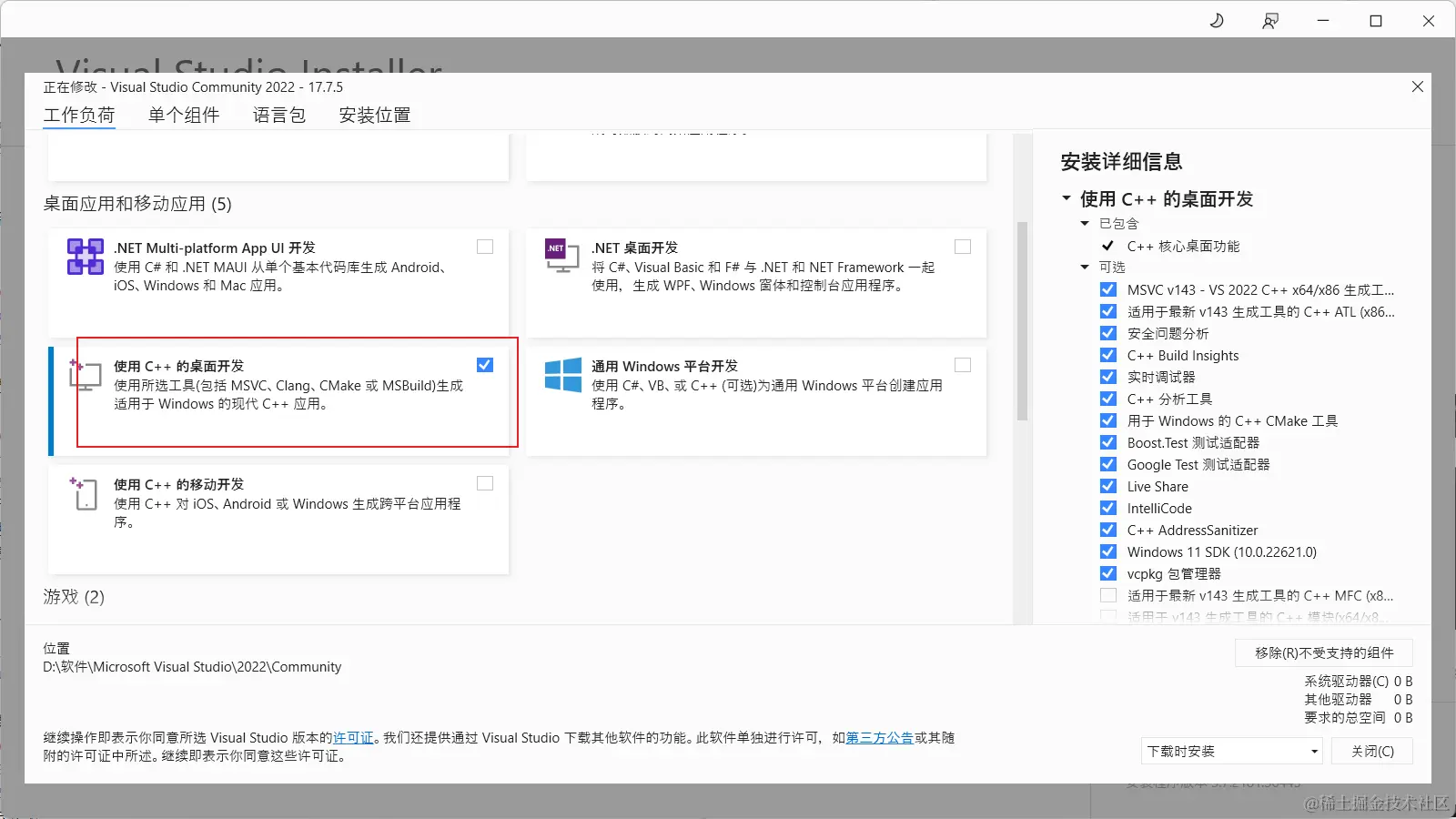
Task: Click the workloads list vertical scrollbar
Action: coord(1023,321)
